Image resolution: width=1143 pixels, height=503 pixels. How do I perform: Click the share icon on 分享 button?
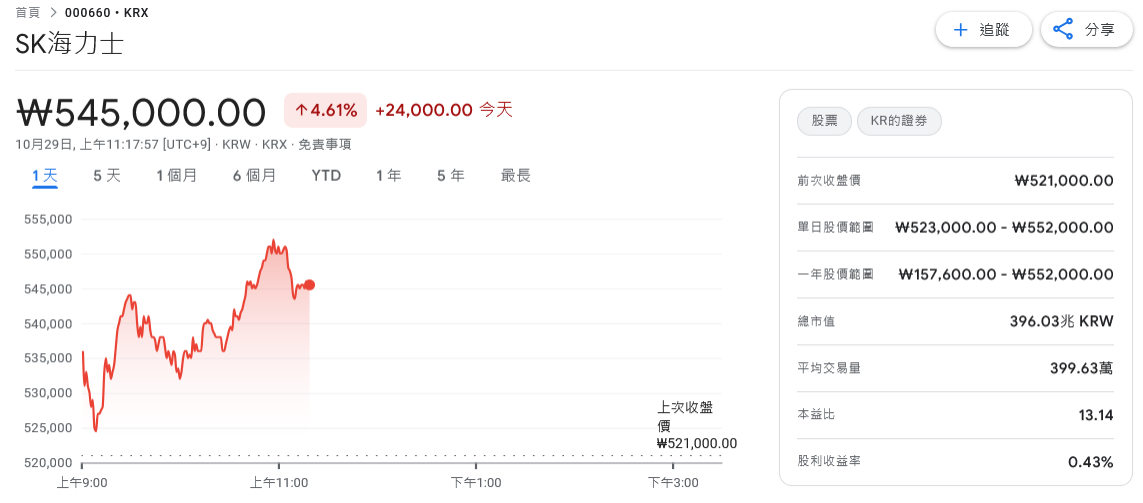[x=1064, y=30]
